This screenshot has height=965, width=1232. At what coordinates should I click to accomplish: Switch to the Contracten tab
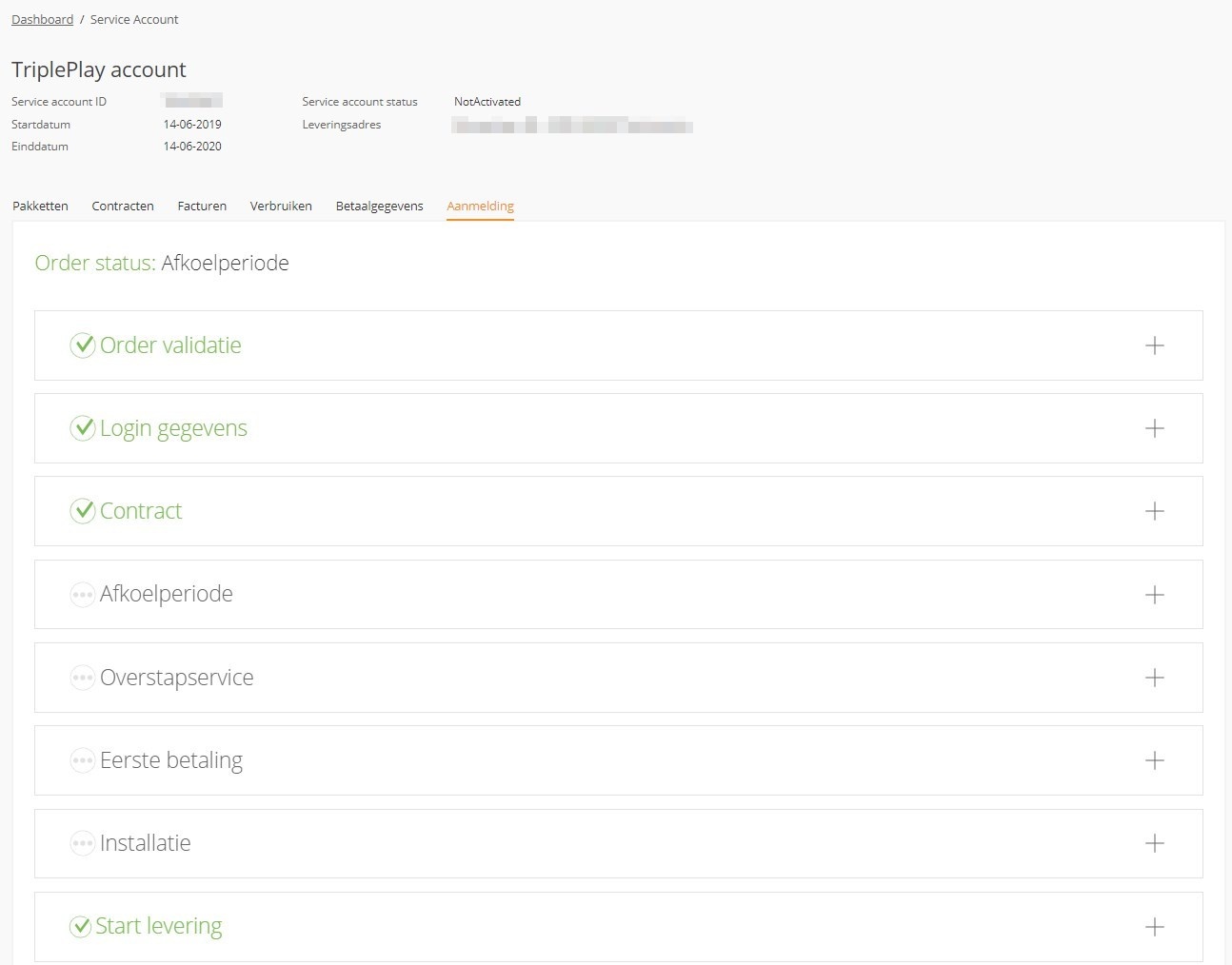point(123,206)
